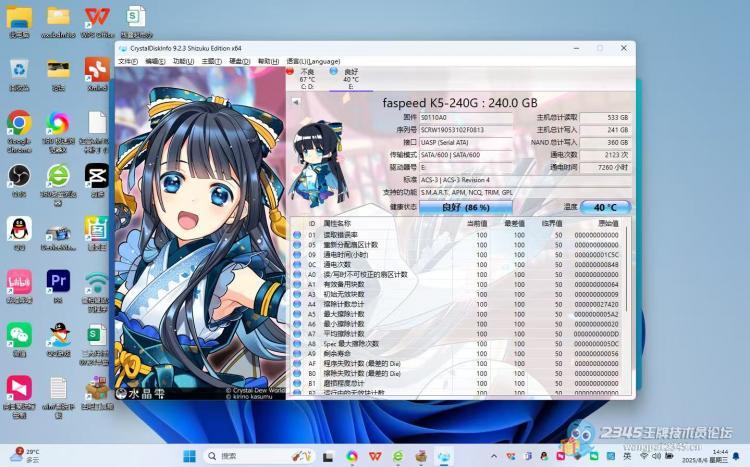Viewport: 750px width, 467px height.
Task: Click the interface field UASP (Serial ATA)
Action: tap(466, 142)
